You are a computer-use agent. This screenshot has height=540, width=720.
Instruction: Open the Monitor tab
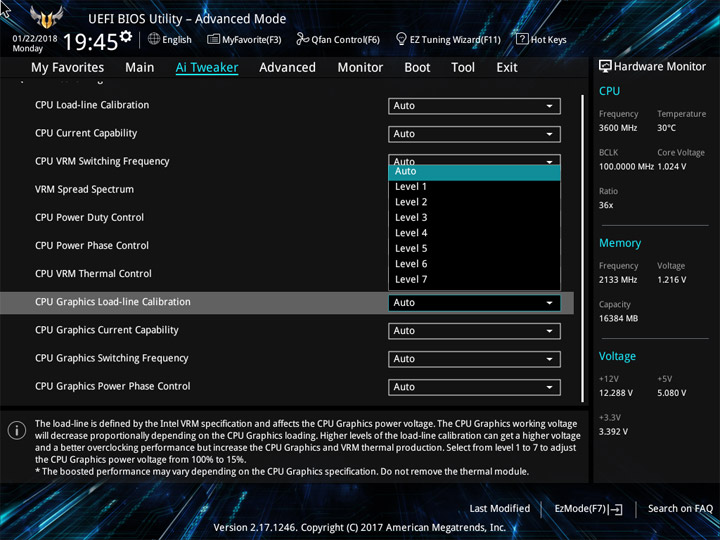tap(360, 68)
